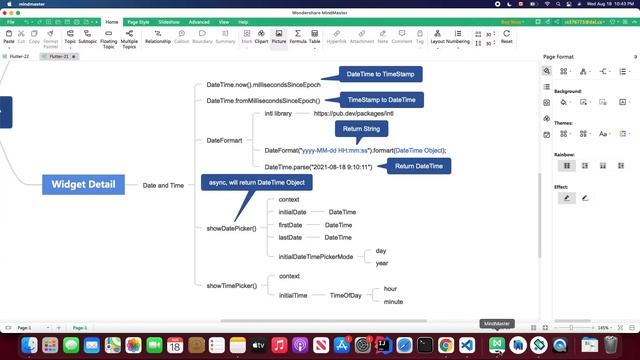Open the Help tab
This screenshot has height=360, width=640.
[243, 22]
